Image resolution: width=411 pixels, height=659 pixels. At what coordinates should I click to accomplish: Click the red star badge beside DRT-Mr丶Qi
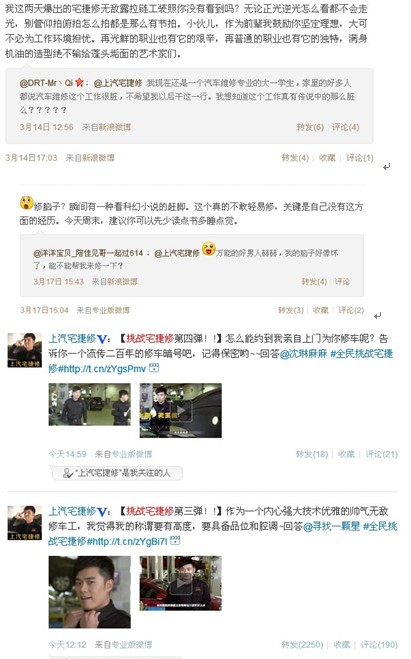(x=79, y=83)
